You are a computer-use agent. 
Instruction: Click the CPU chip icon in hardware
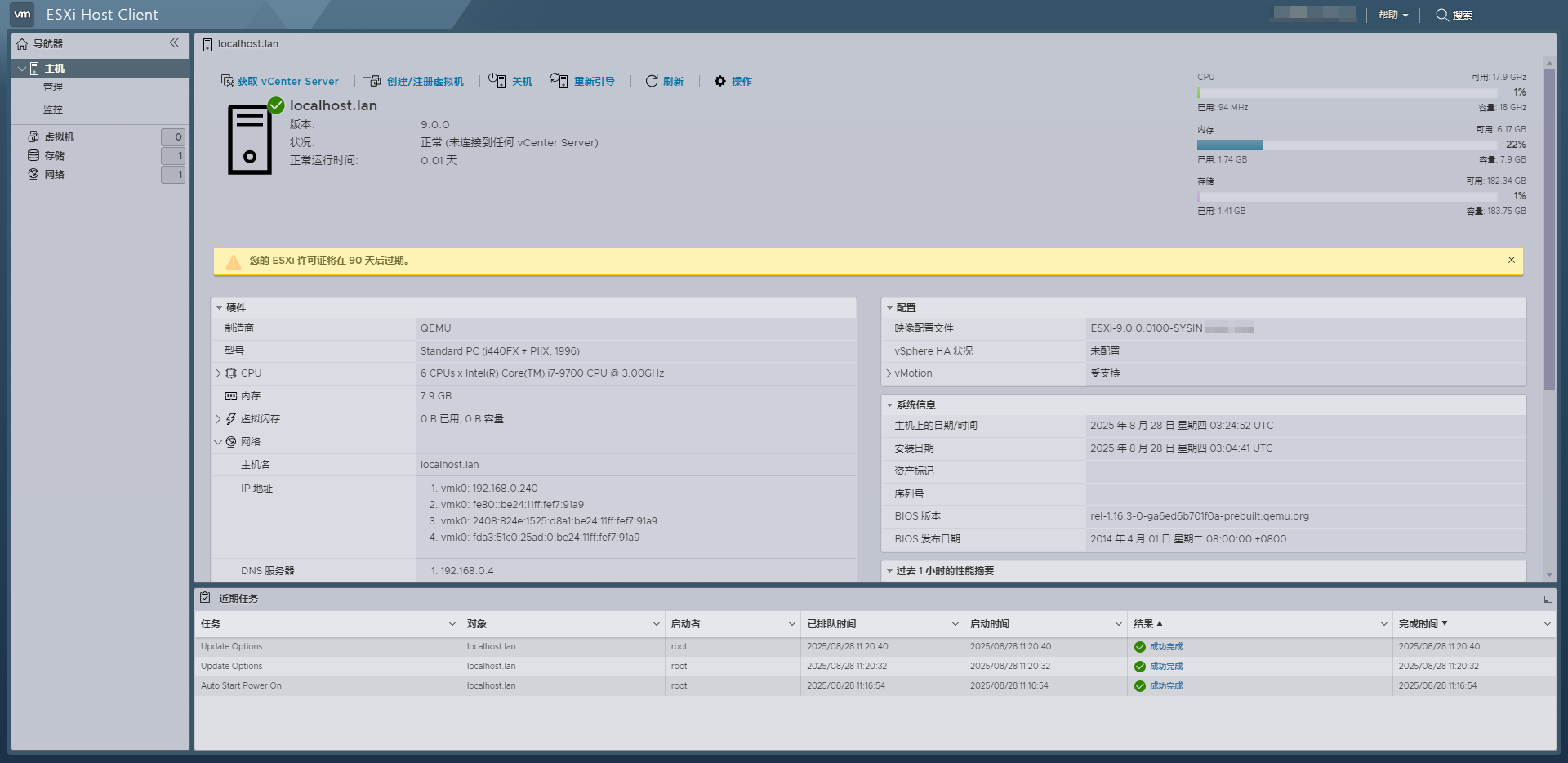(231, 373)
